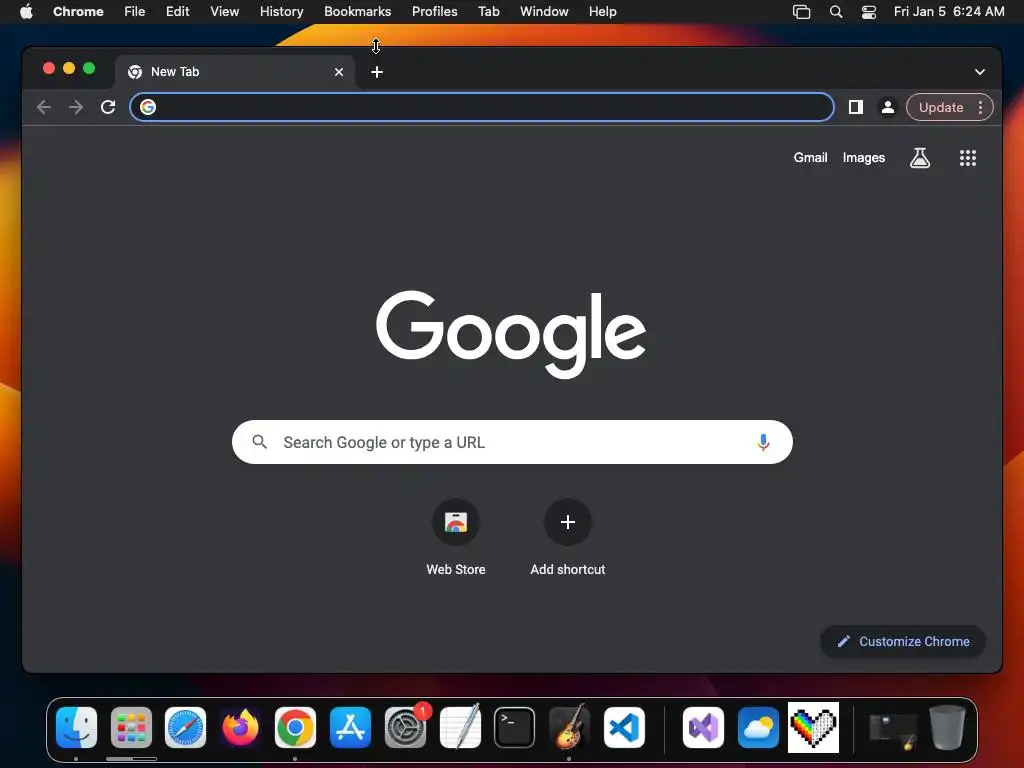The width and height of the screenshot is (1024, 768).
Task: Launch Visual Studio from the Dock
Action: [x=703, y=728]
